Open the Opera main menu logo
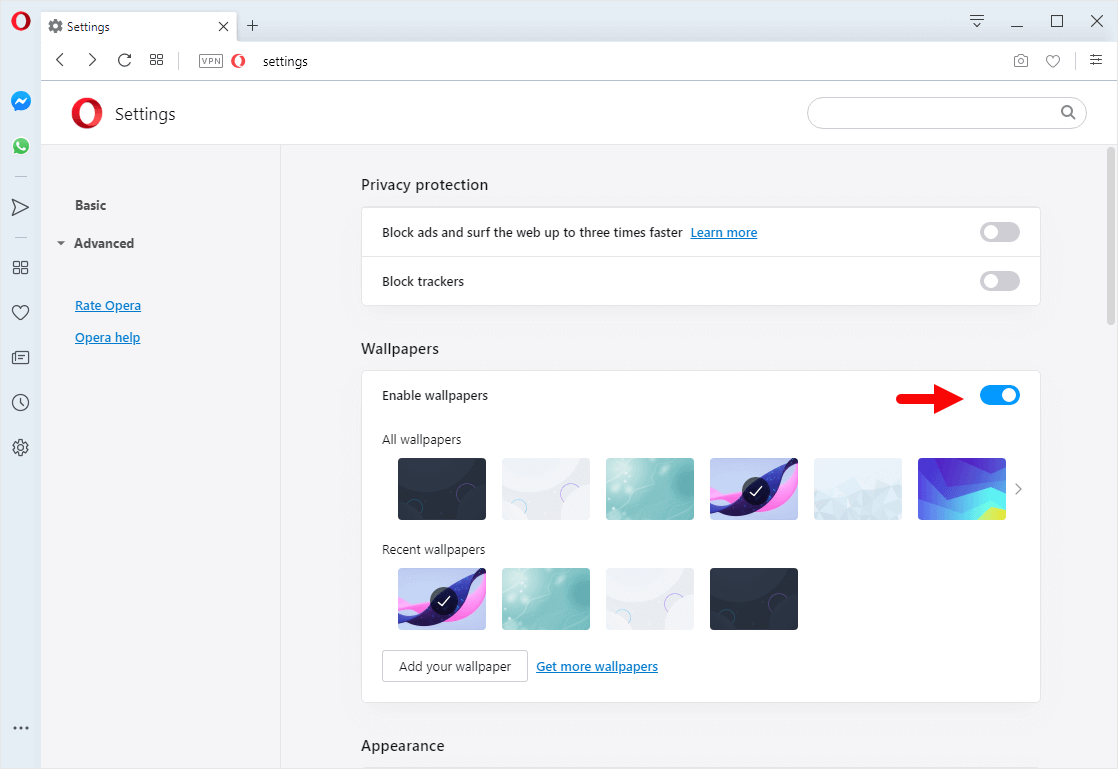The image size is (1118, 769). click(x=21, y=21)
